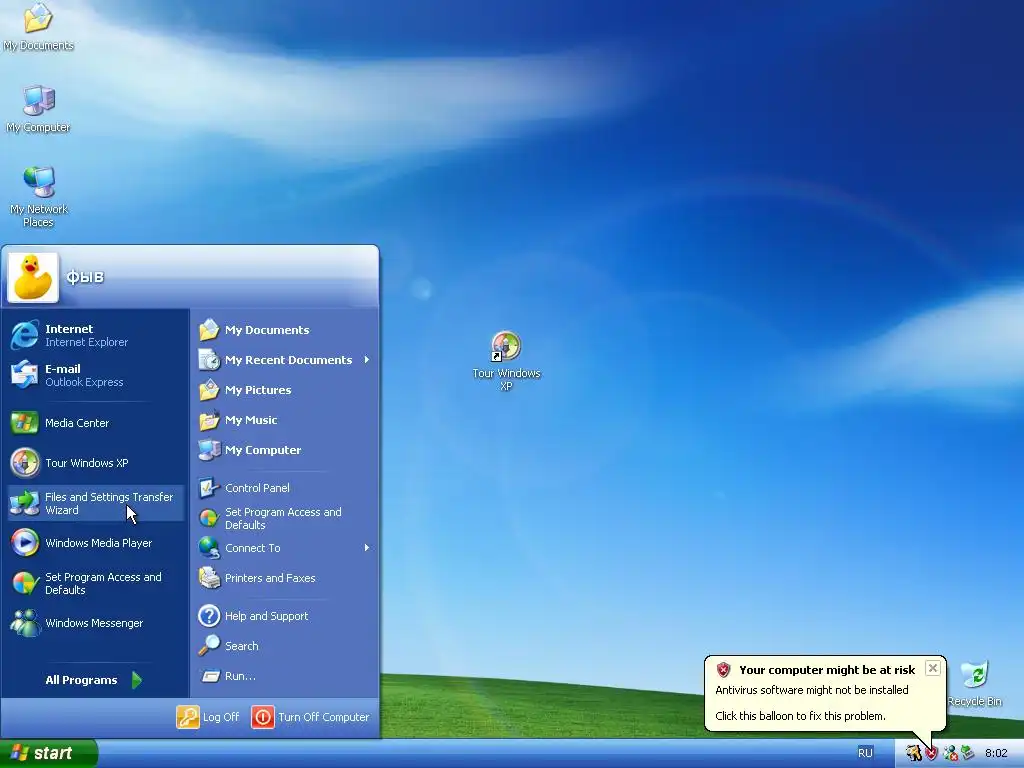Open Media Center in Start menu
The image size is (1024, 768).
tap(95, 423)
